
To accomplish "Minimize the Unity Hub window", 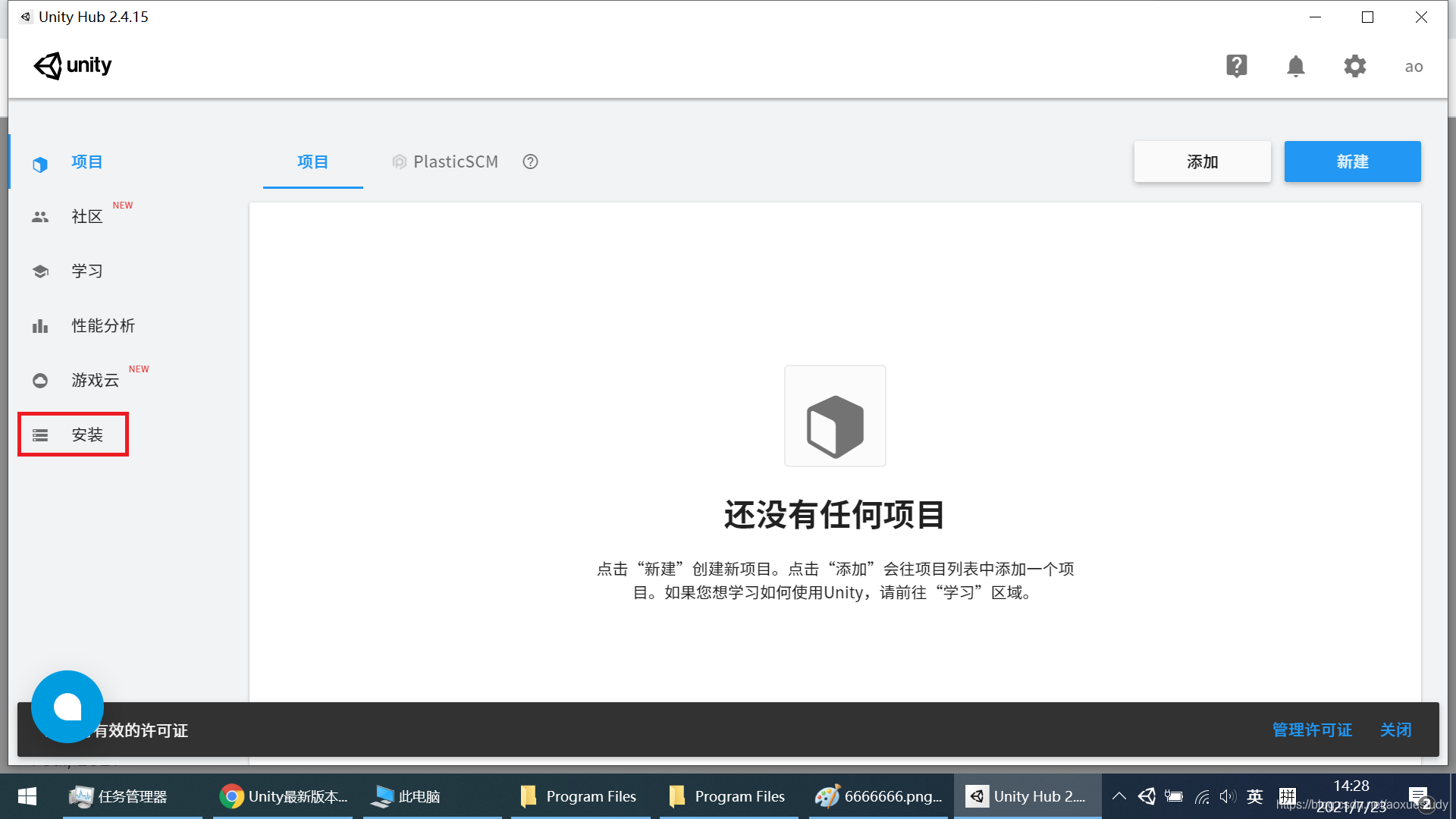I will [x=1316, y=17].
